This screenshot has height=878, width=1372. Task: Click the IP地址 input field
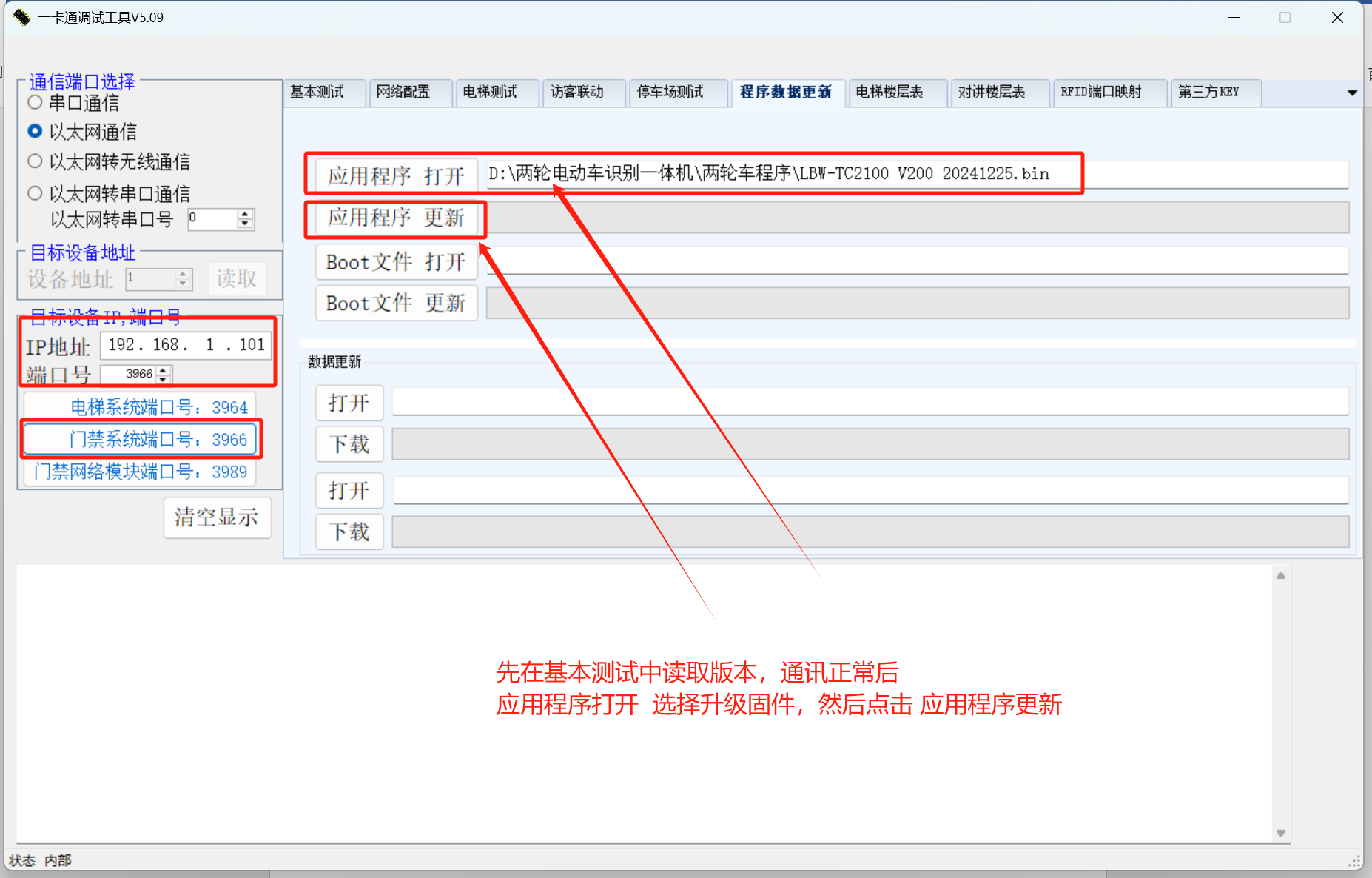[186, 345]
